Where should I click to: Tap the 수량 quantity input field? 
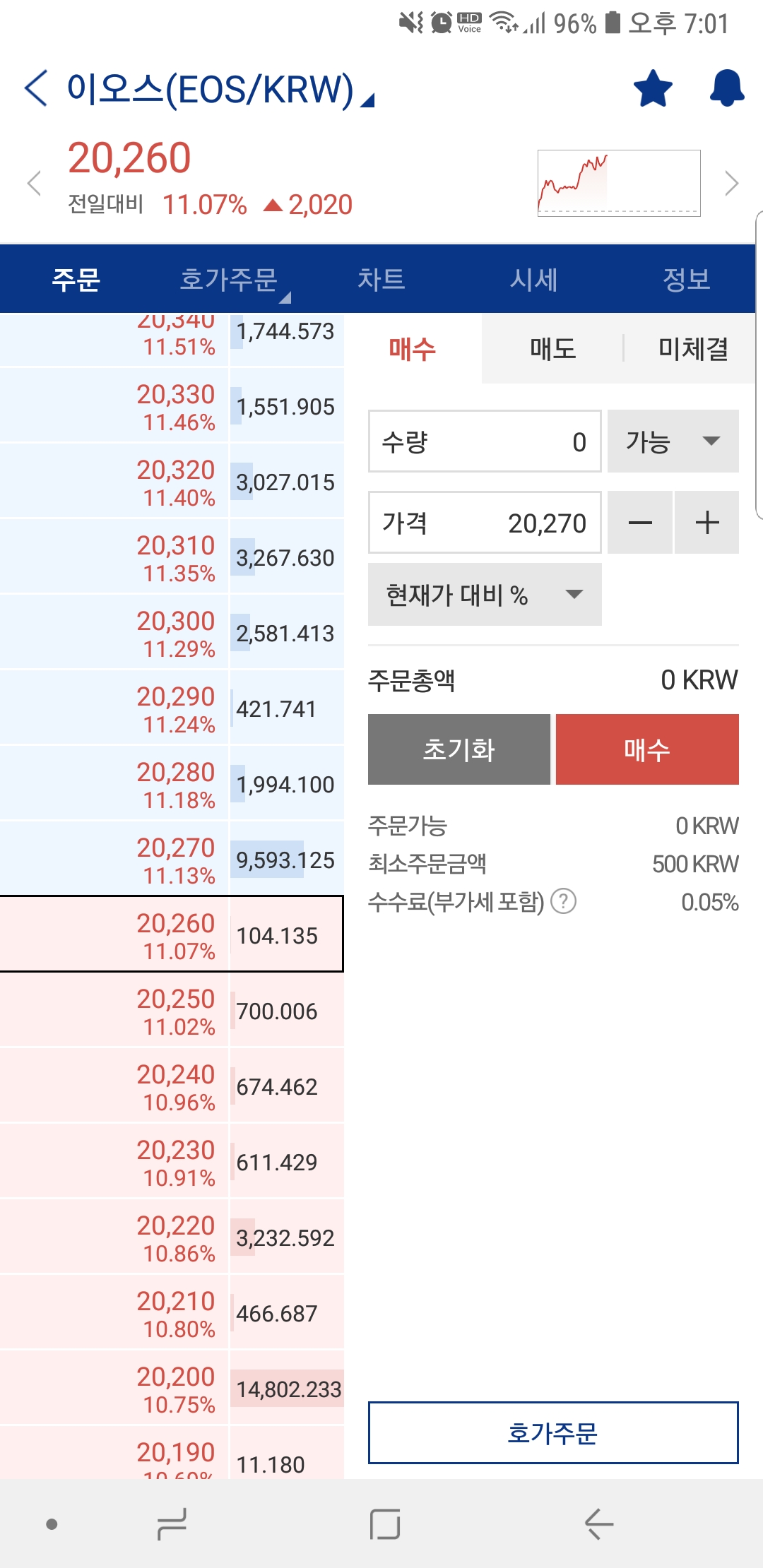tap(485, 441)
